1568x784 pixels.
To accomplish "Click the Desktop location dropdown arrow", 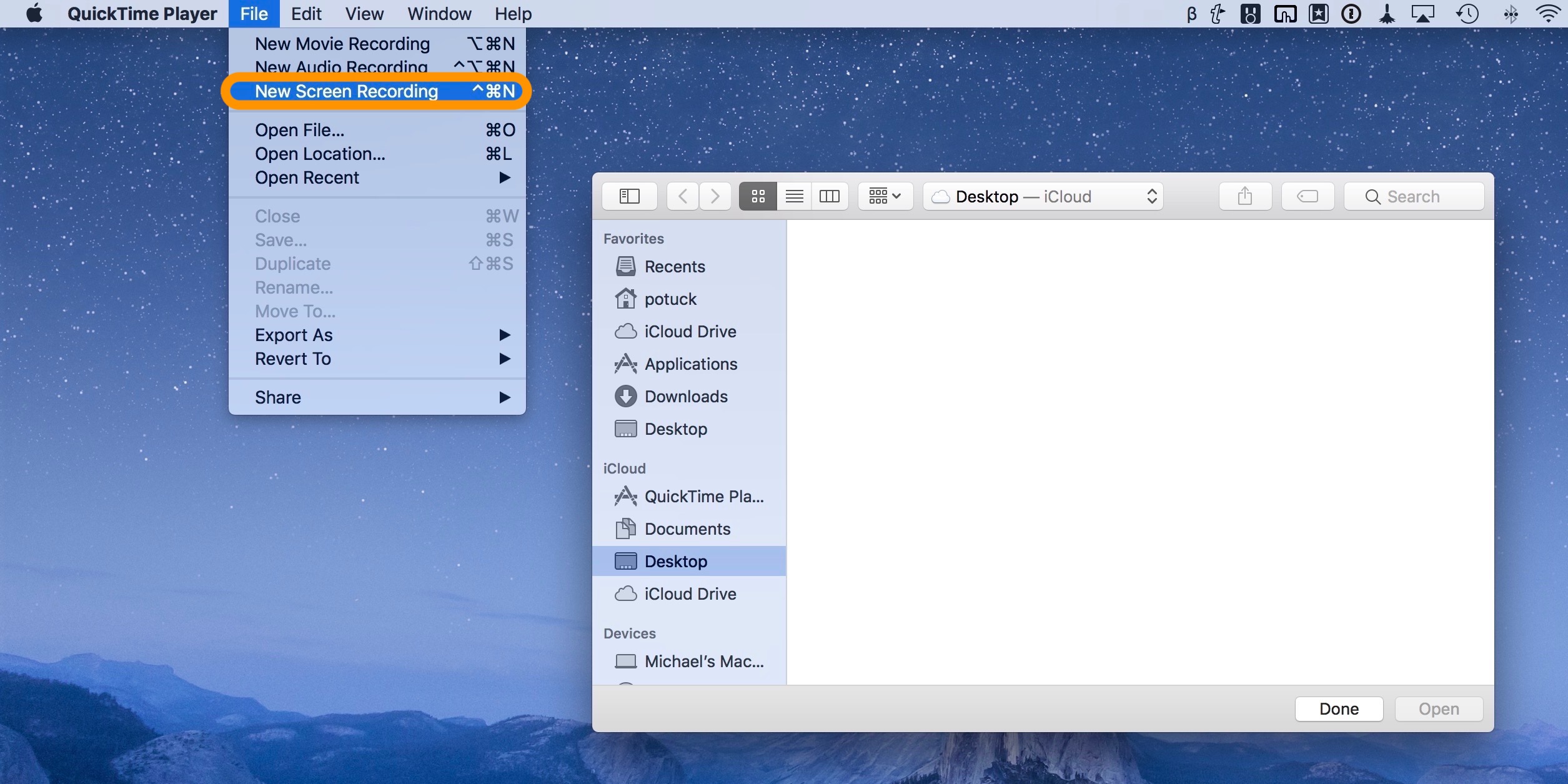I will [x=1155, y=195].
